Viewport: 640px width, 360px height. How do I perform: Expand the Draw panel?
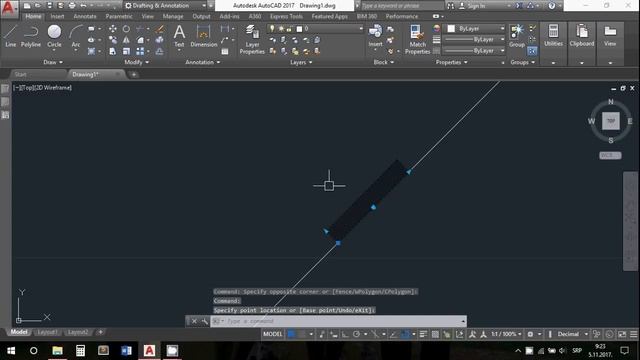coord(53,62)
